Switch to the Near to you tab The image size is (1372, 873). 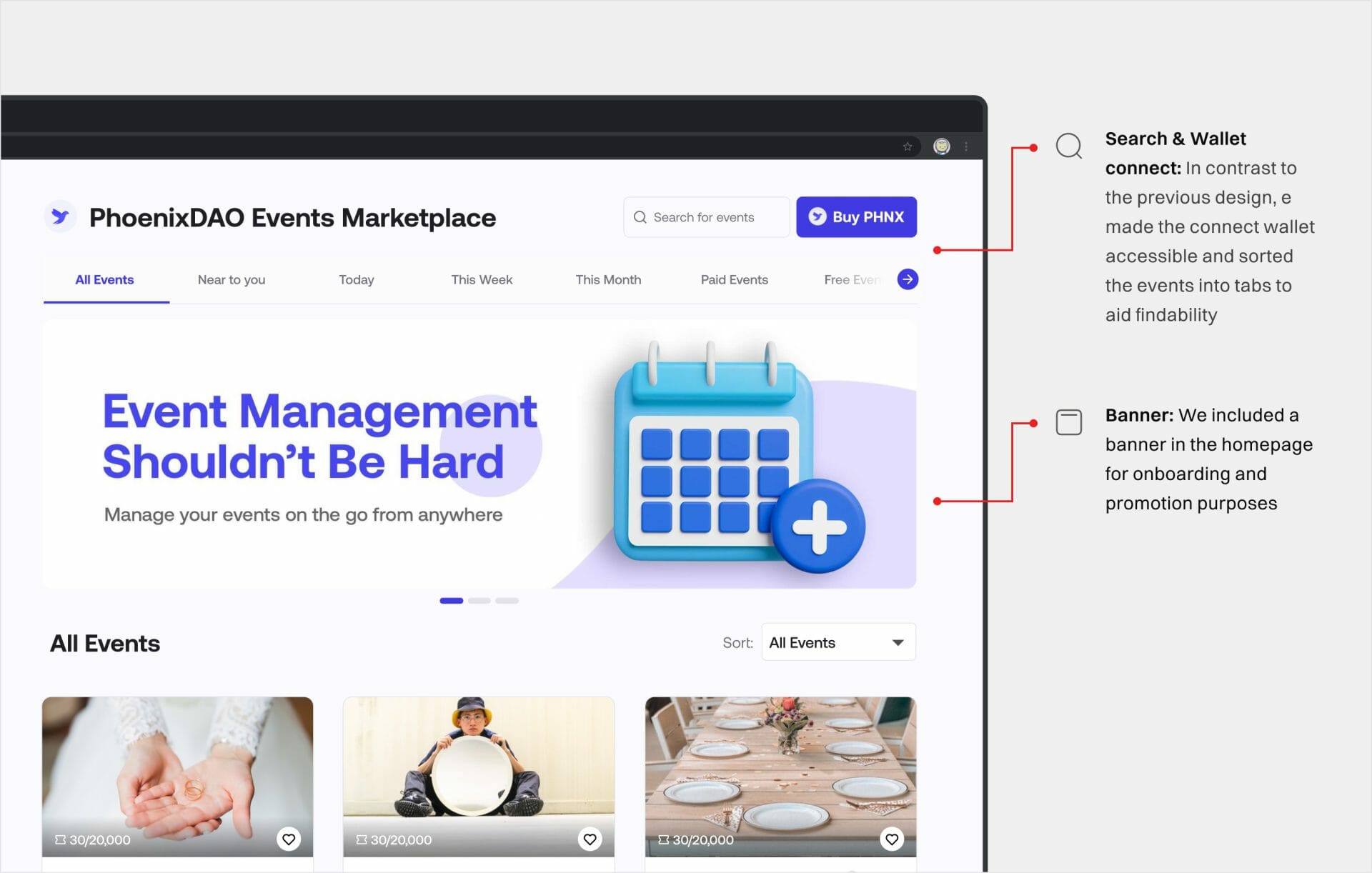(232, 280)
